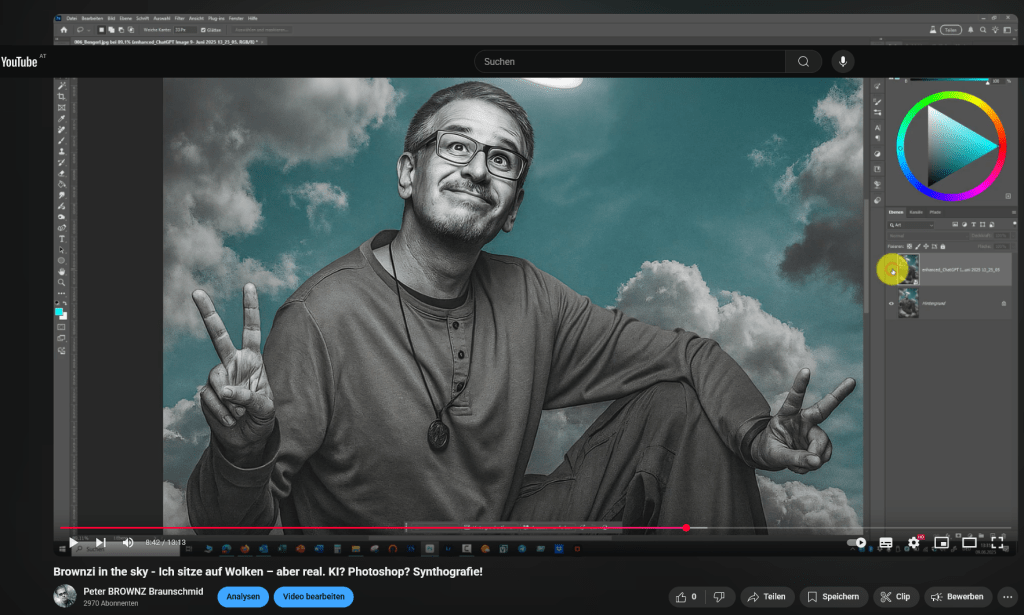Click the Suchen search field

coord(630,62)
